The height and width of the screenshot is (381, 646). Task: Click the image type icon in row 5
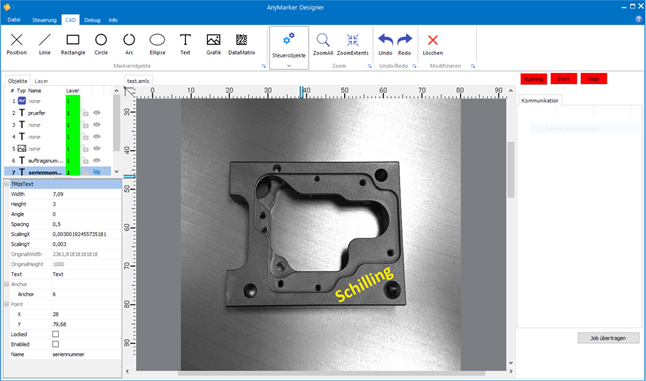tap(22, 149)
